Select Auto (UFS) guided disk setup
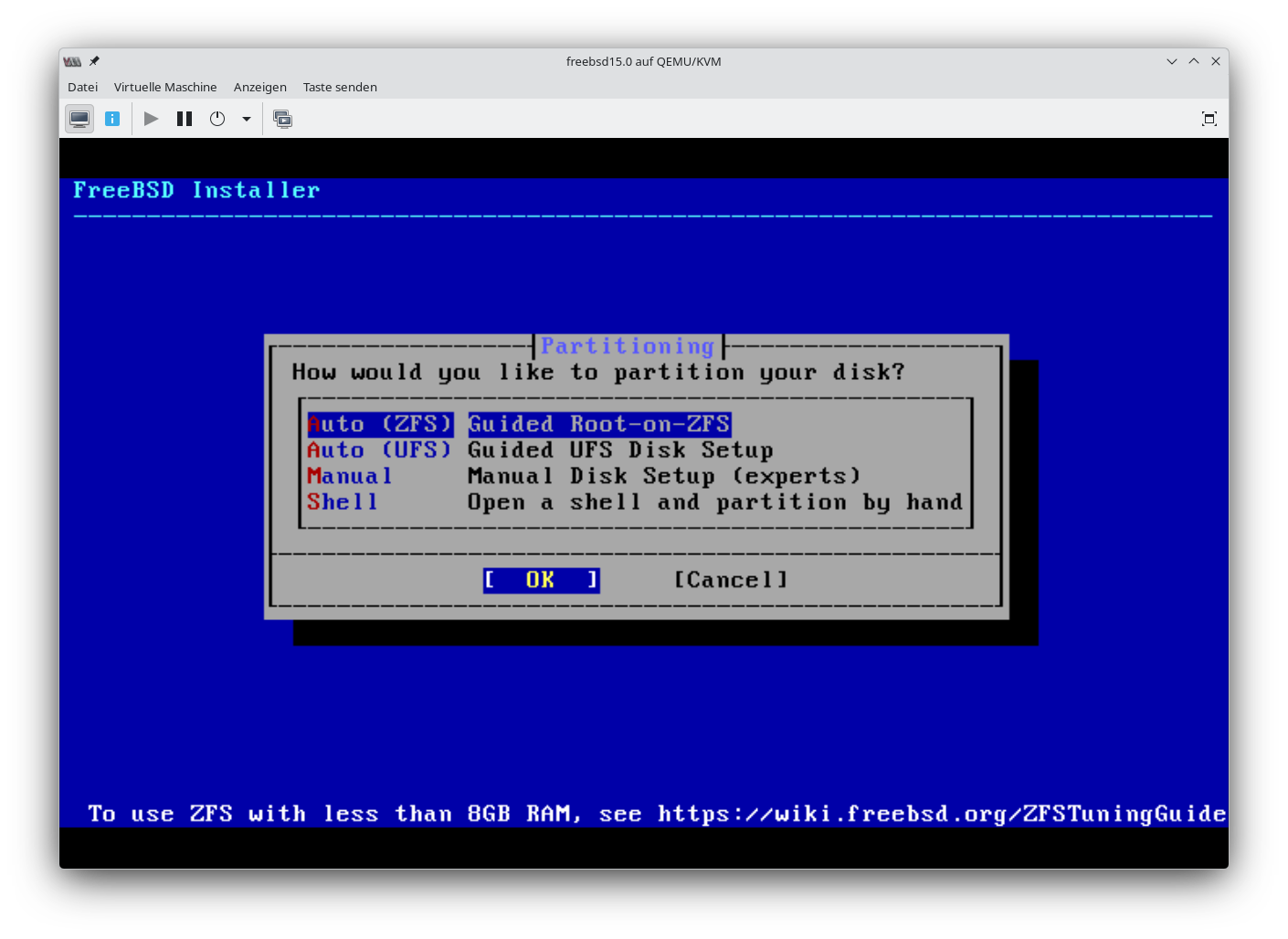 [380, 450]
